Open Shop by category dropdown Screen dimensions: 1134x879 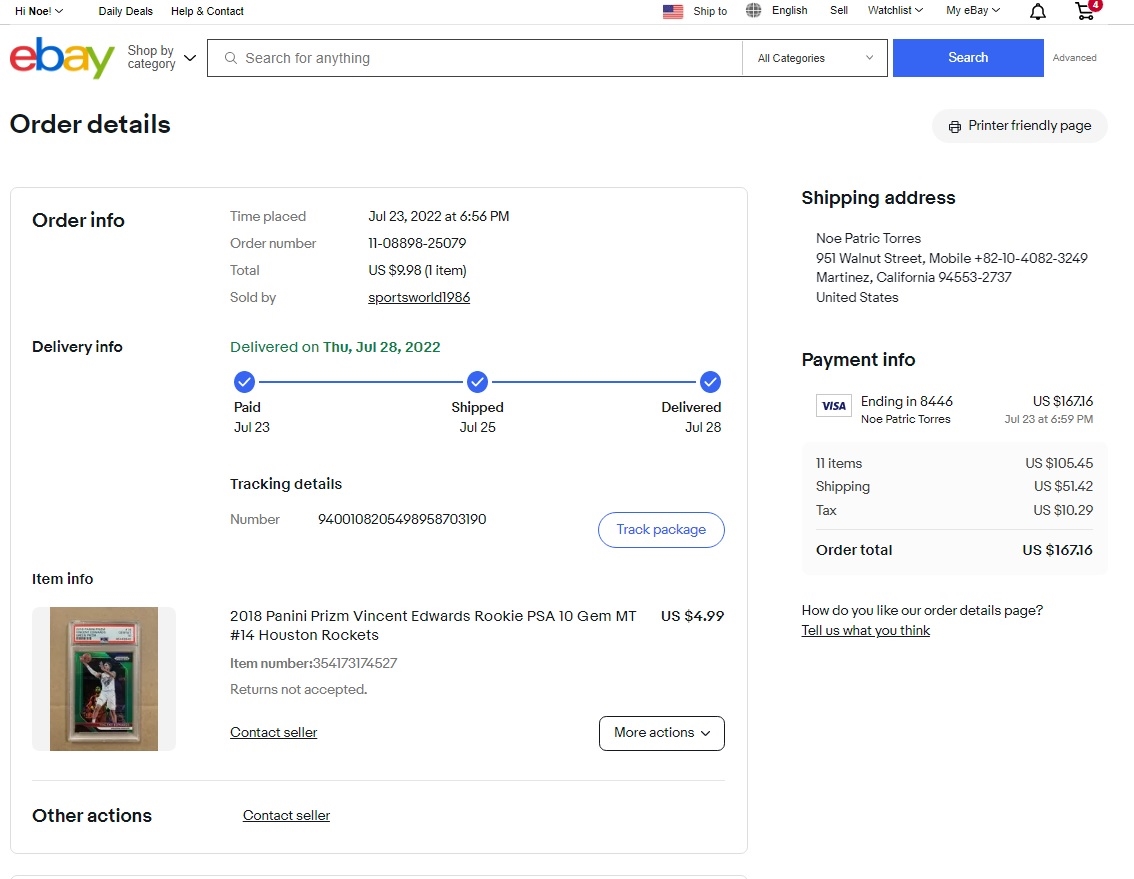tap(161, 57)
